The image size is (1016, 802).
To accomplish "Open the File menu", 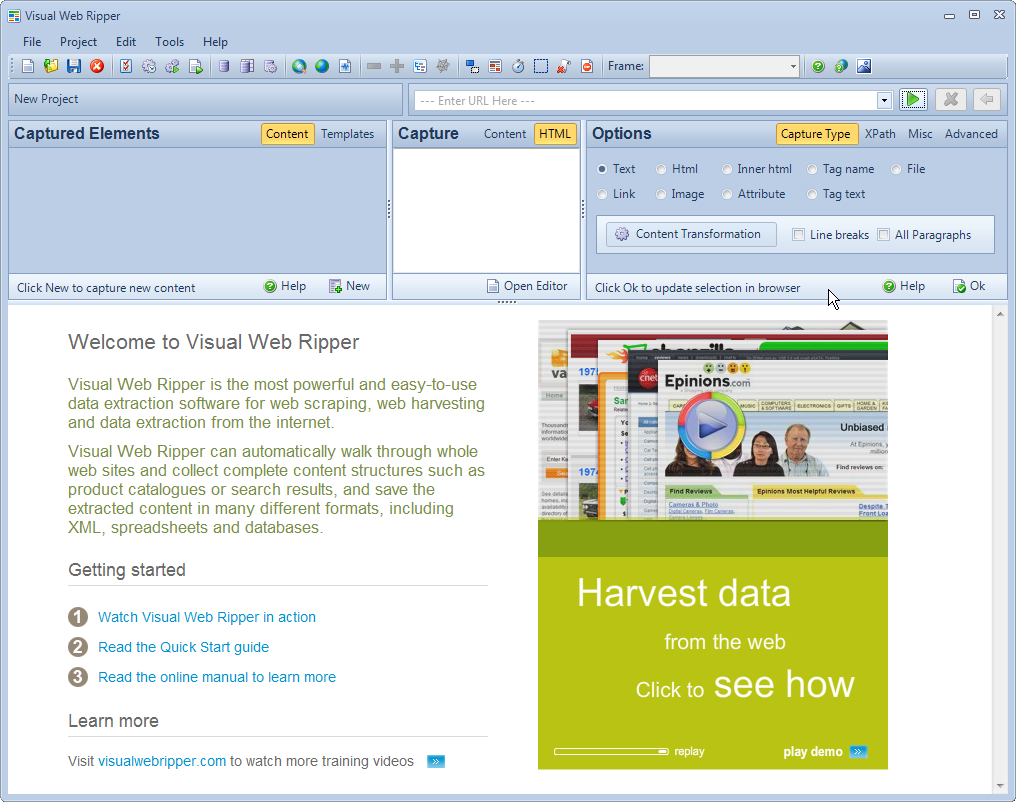I will 32,41.
